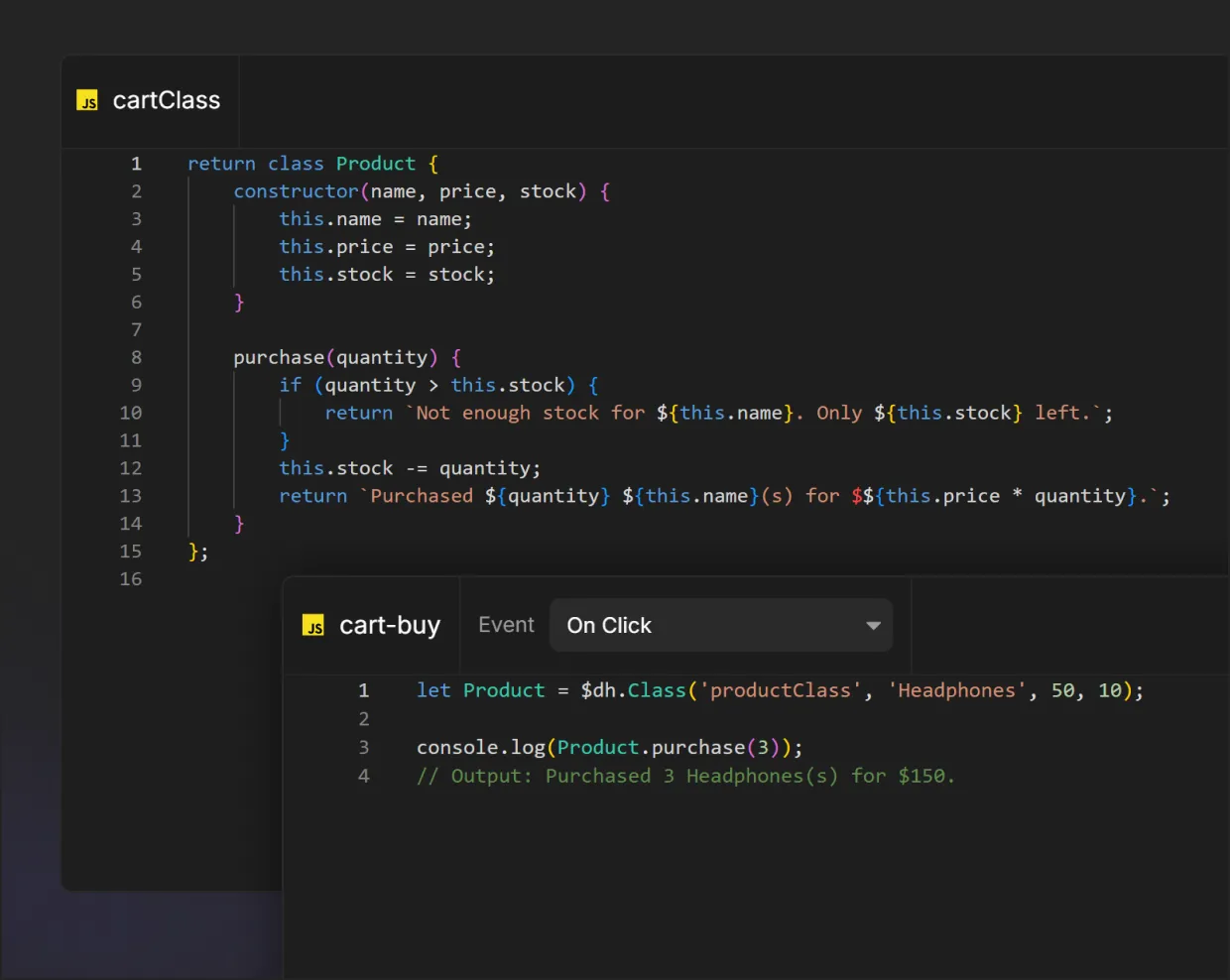Image resolution: width=1230 pixels, height=980 pixels.
Task: Click the 'Purchased ${quantity}' return line
Action: (724, 497)
